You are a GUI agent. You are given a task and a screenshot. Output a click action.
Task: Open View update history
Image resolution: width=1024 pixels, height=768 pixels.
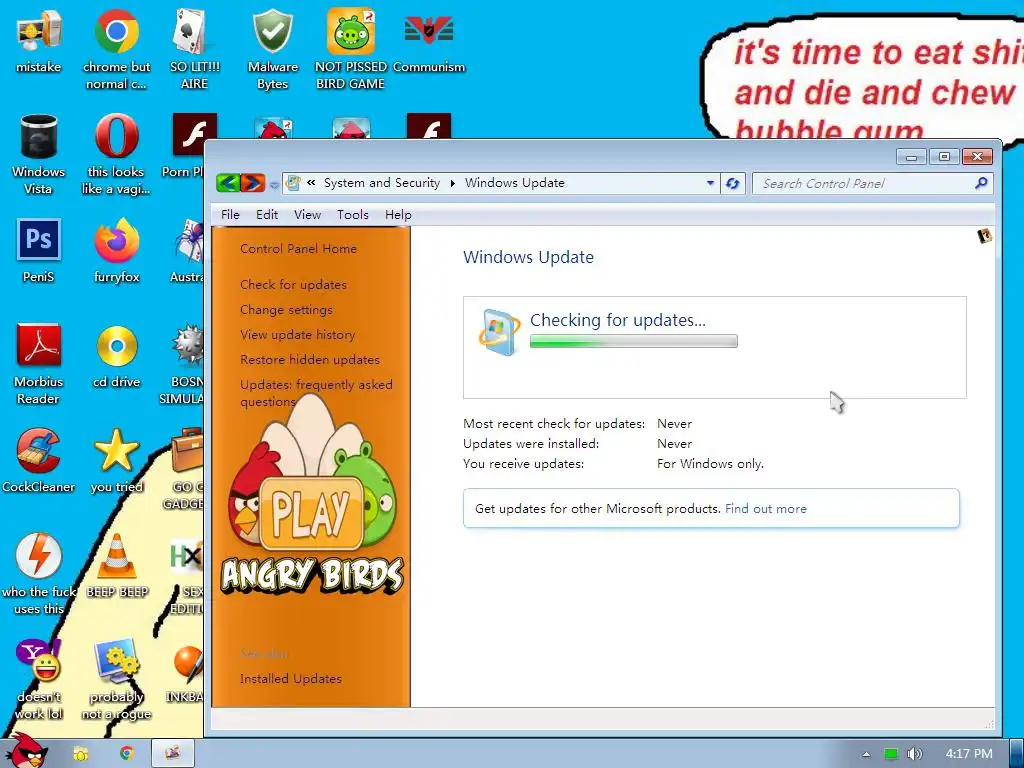[x=298, y=334]
